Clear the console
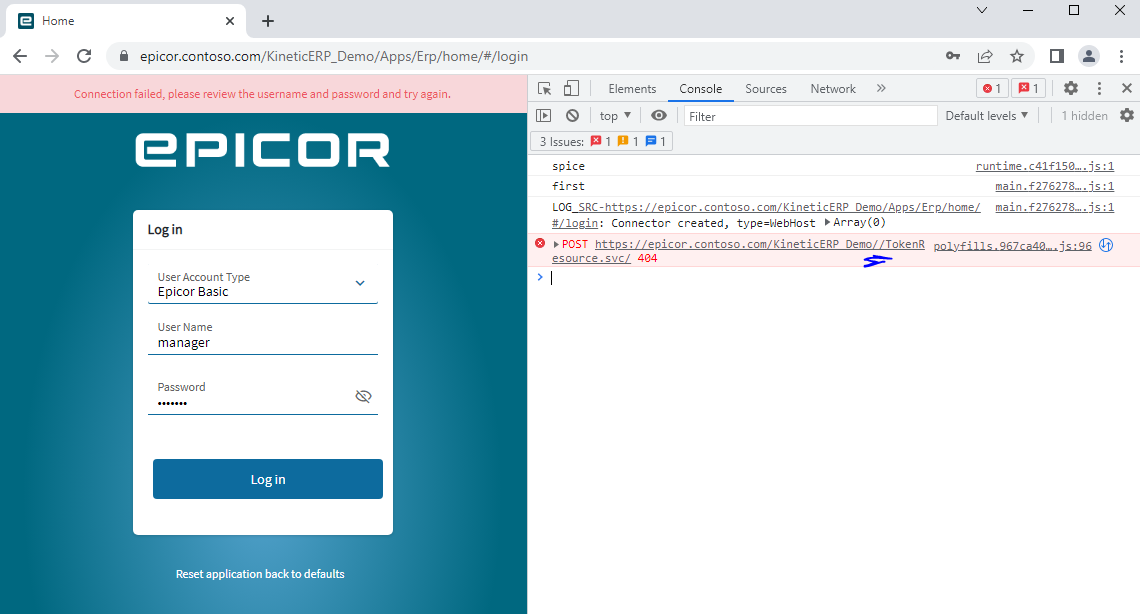Image resolution: width=1140 pixels, height=614 pixels. 573,116
